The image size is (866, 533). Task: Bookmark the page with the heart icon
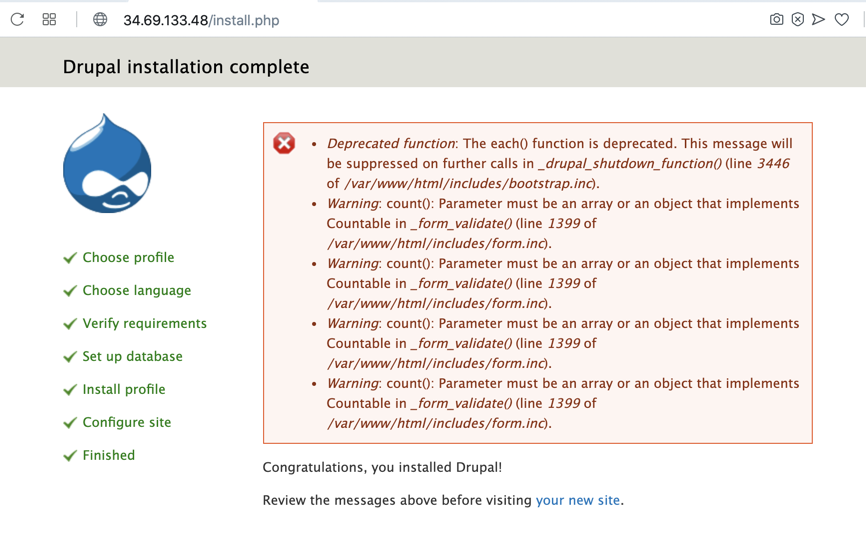[842, 19]
